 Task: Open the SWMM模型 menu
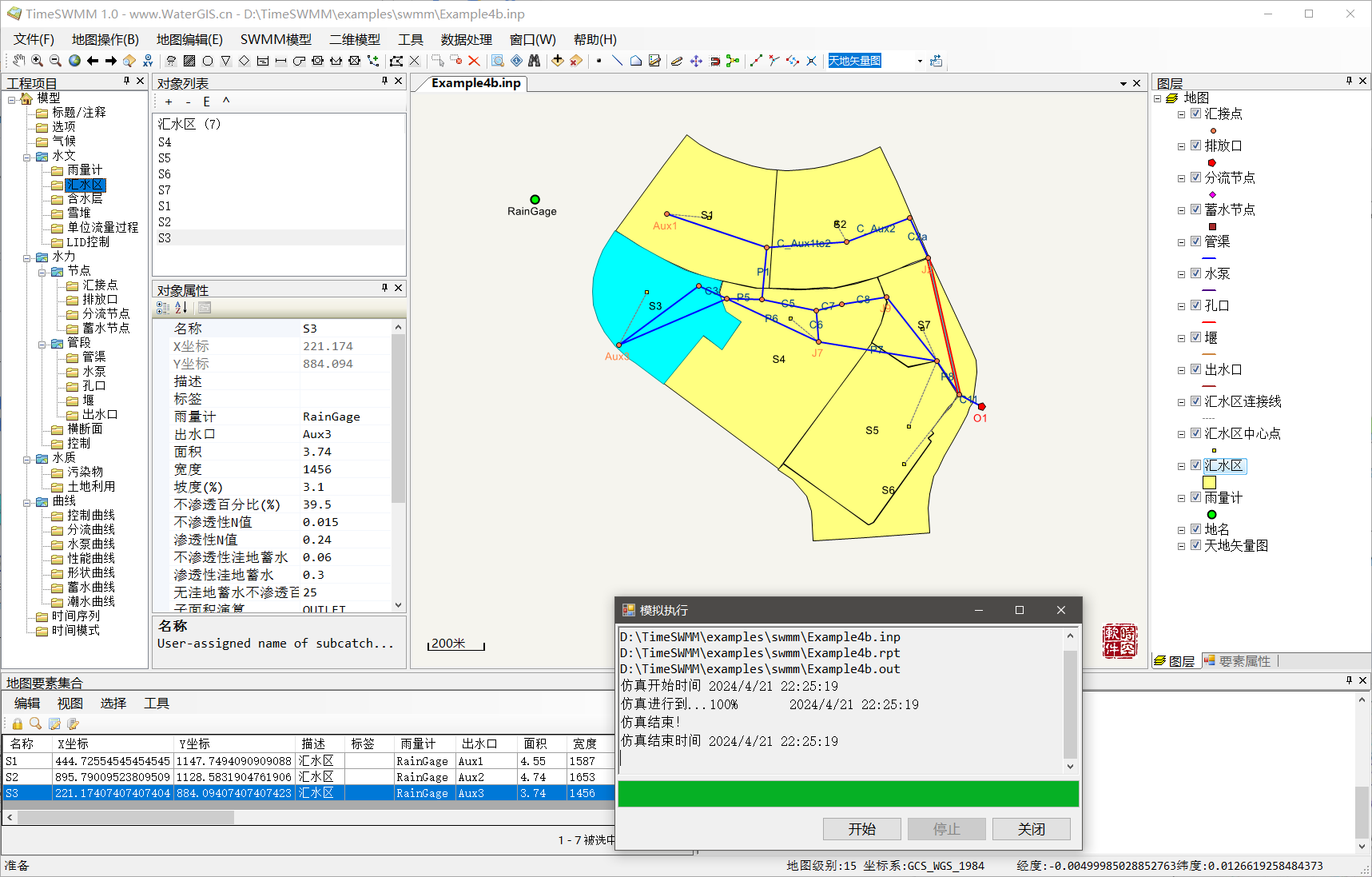click(x=276, y=39)
